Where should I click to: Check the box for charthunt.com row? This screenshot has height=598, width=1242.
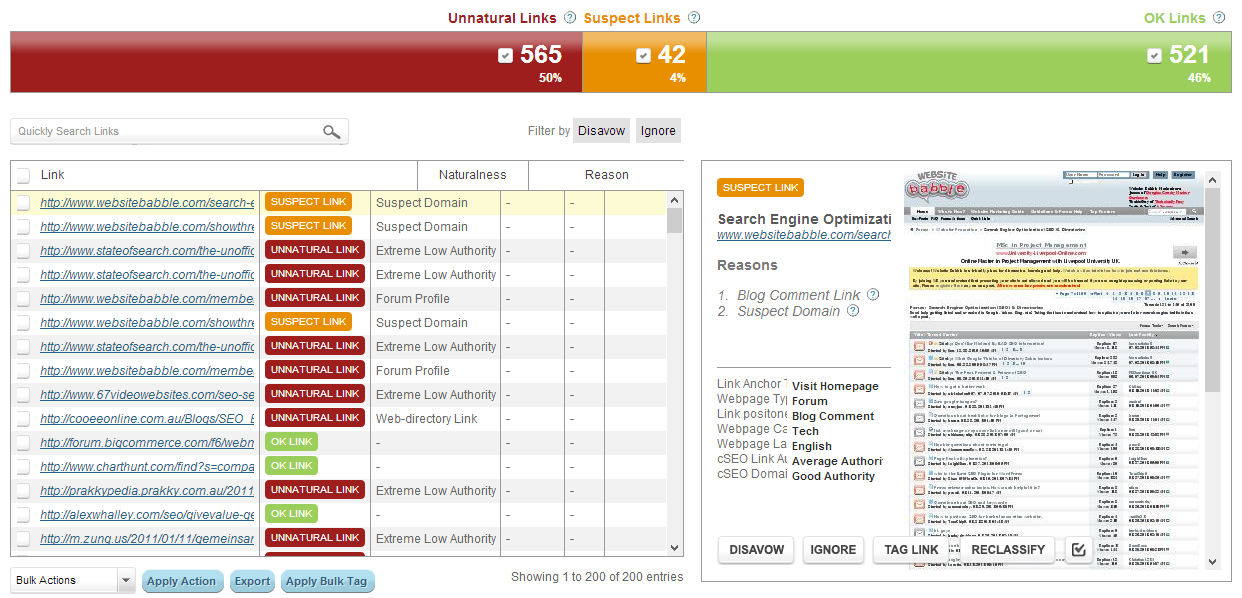(23, 466)
